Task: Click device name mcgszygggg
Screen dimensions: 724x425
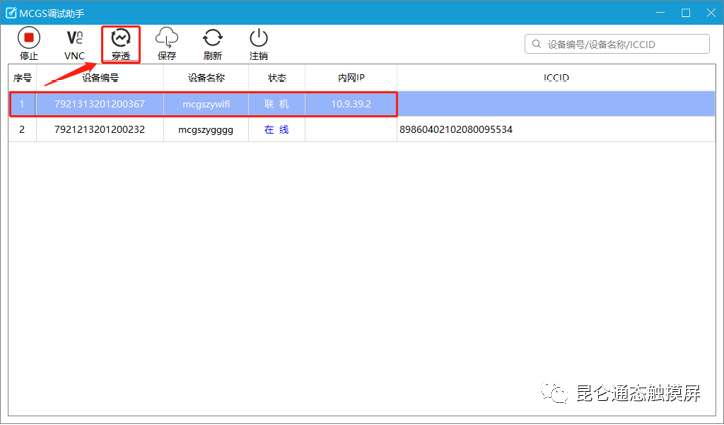Action: pos(206,130)
